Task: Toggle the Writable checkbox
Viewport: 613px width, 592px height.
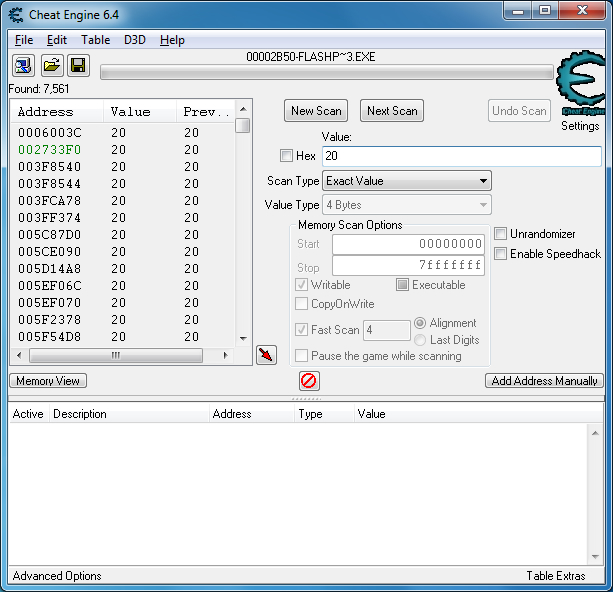Action: (301, 285)
